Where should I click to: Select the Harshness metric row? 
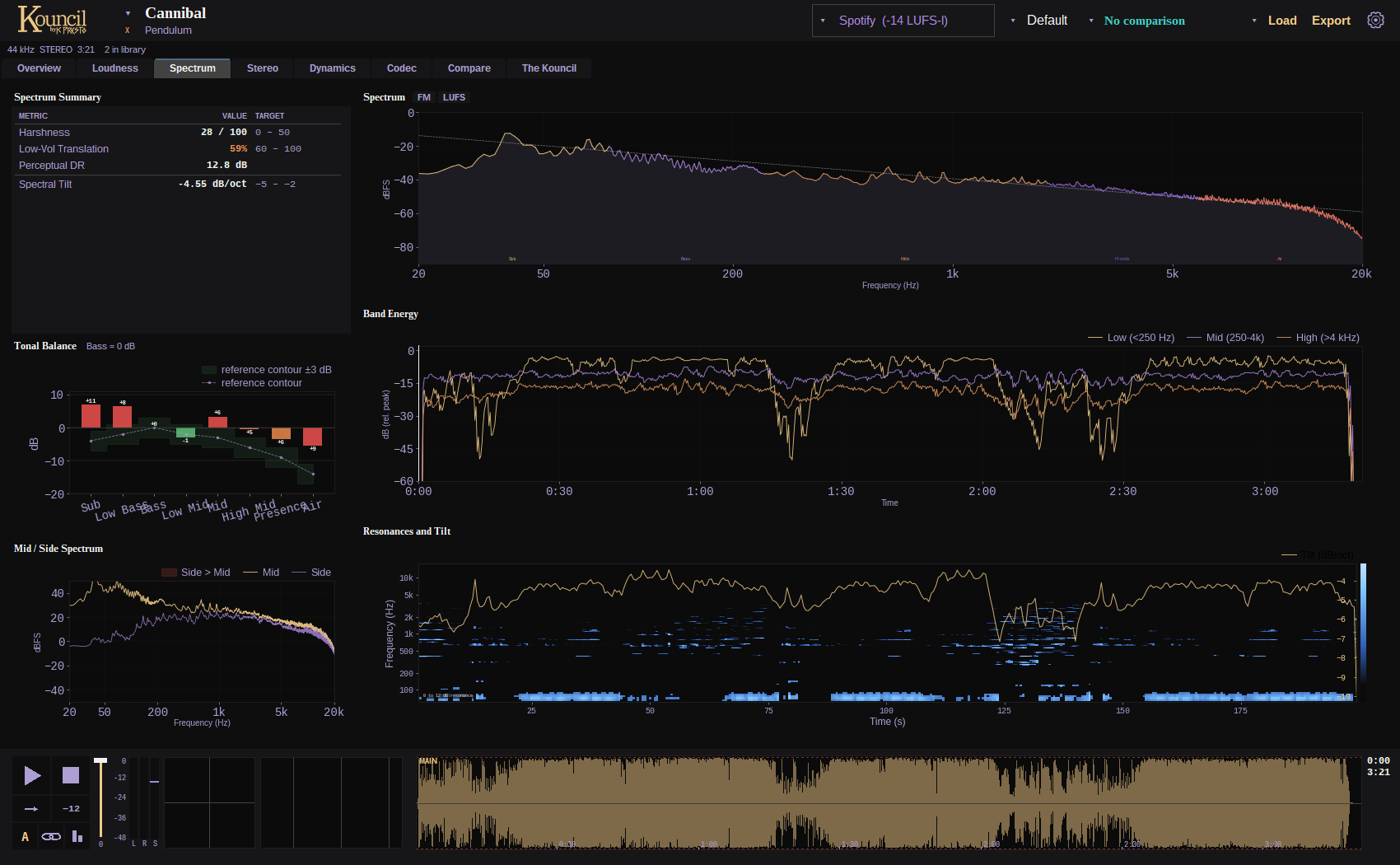pyautogui.click(x=179, y=133)
